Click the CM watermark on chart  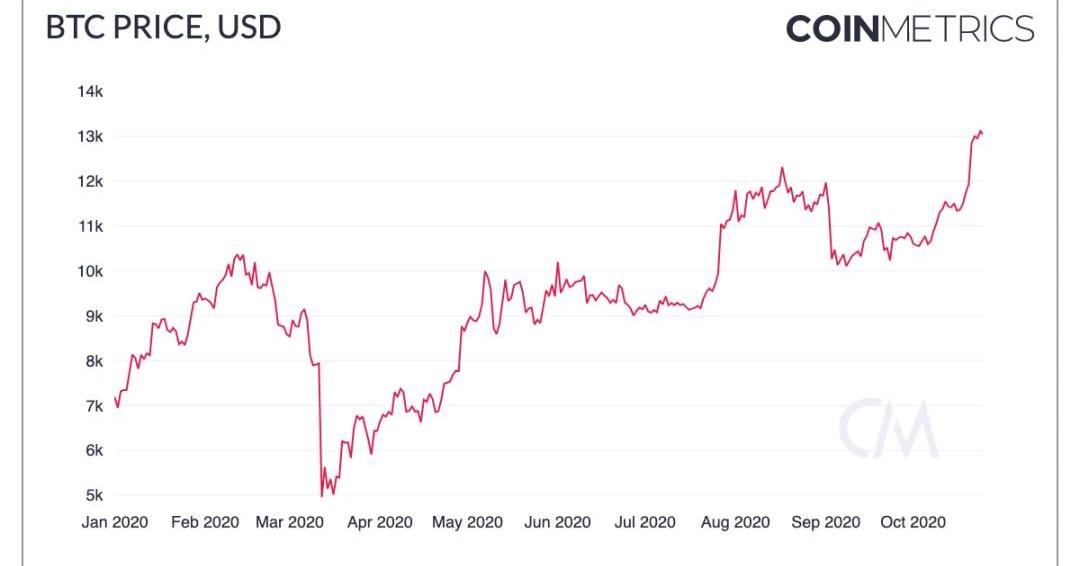pos(888,430)
